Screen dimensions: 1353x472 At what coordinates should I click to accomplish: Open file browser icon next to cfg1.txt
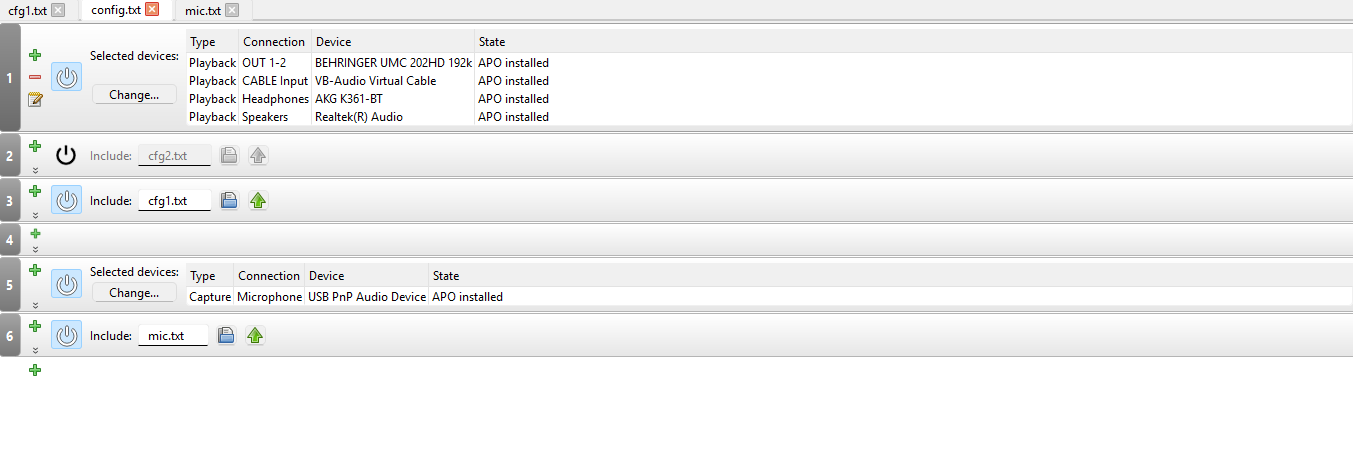click(x=229, y=201)
